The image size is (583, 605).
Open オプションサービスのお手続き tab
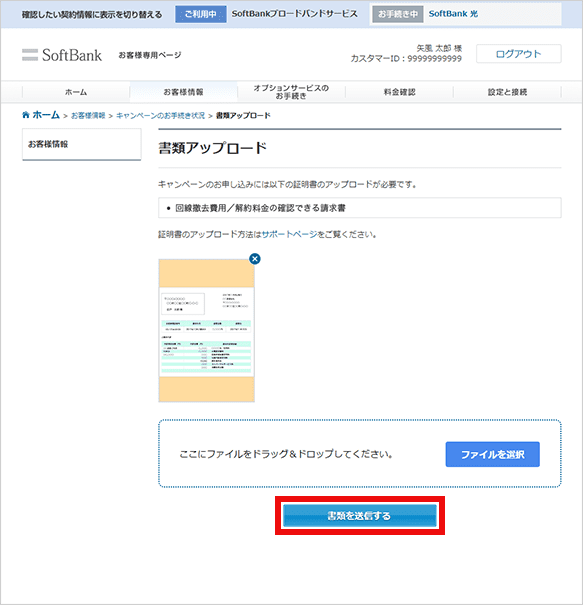click(291, 92)
